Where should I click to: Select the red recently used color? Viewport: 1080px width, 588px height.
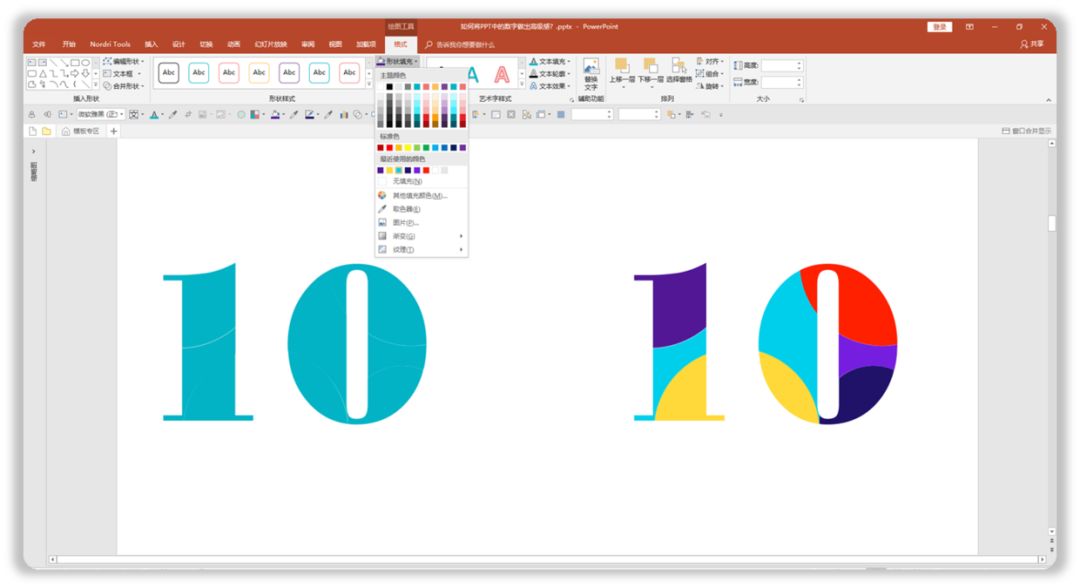(426, 170)
